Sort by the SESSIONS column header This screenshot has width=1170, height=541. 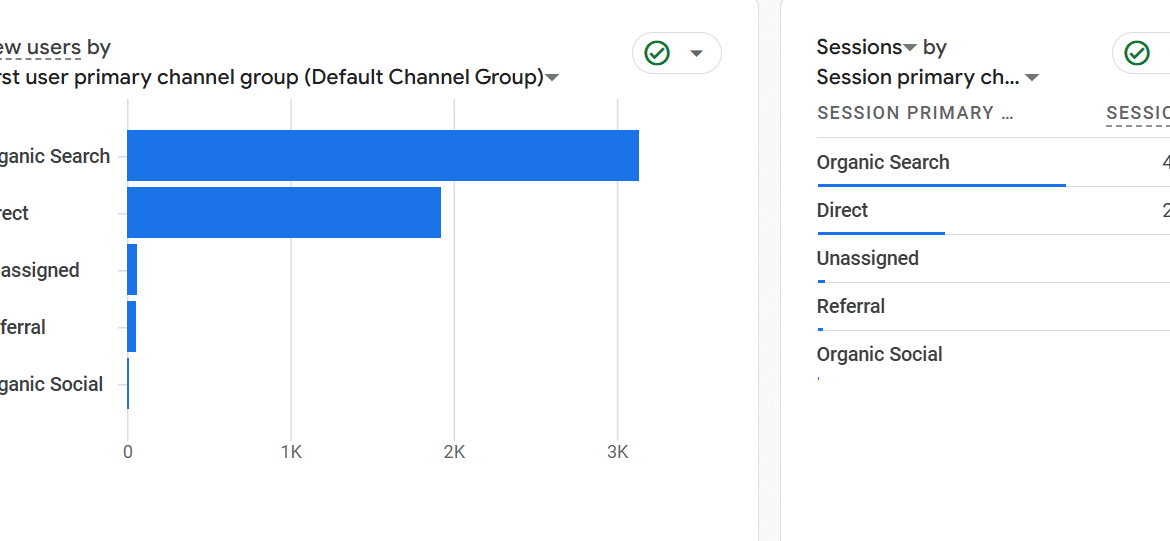[1138, 113]
